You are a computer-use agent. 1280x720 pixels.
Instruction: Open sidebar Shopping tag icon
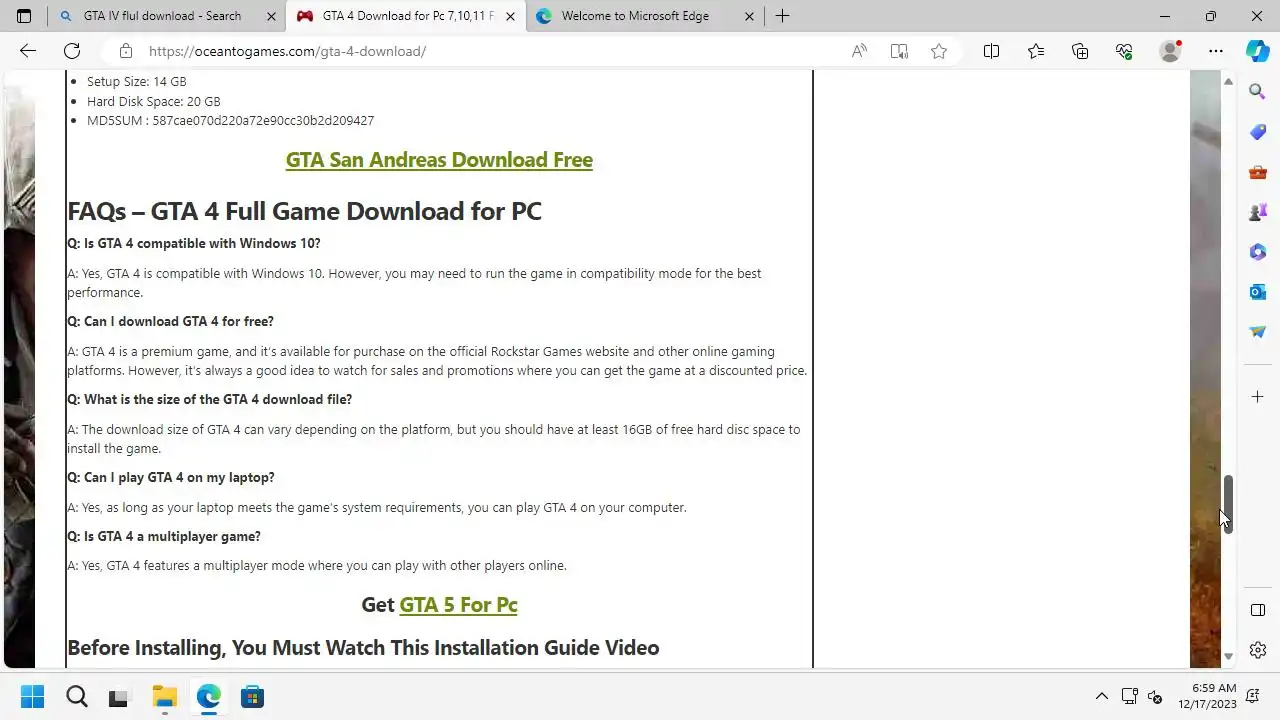tap(1258, 132)
